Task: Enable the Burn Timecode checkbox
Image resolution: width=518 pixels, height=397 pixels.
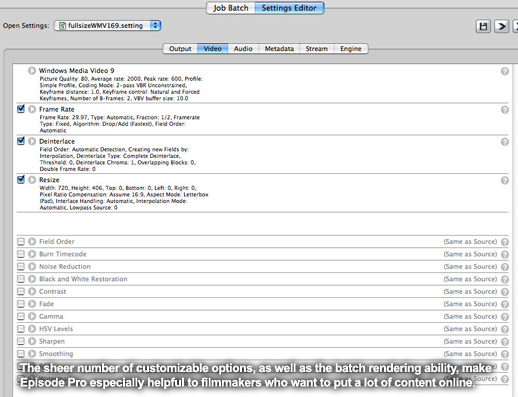Action: (21, 254)
